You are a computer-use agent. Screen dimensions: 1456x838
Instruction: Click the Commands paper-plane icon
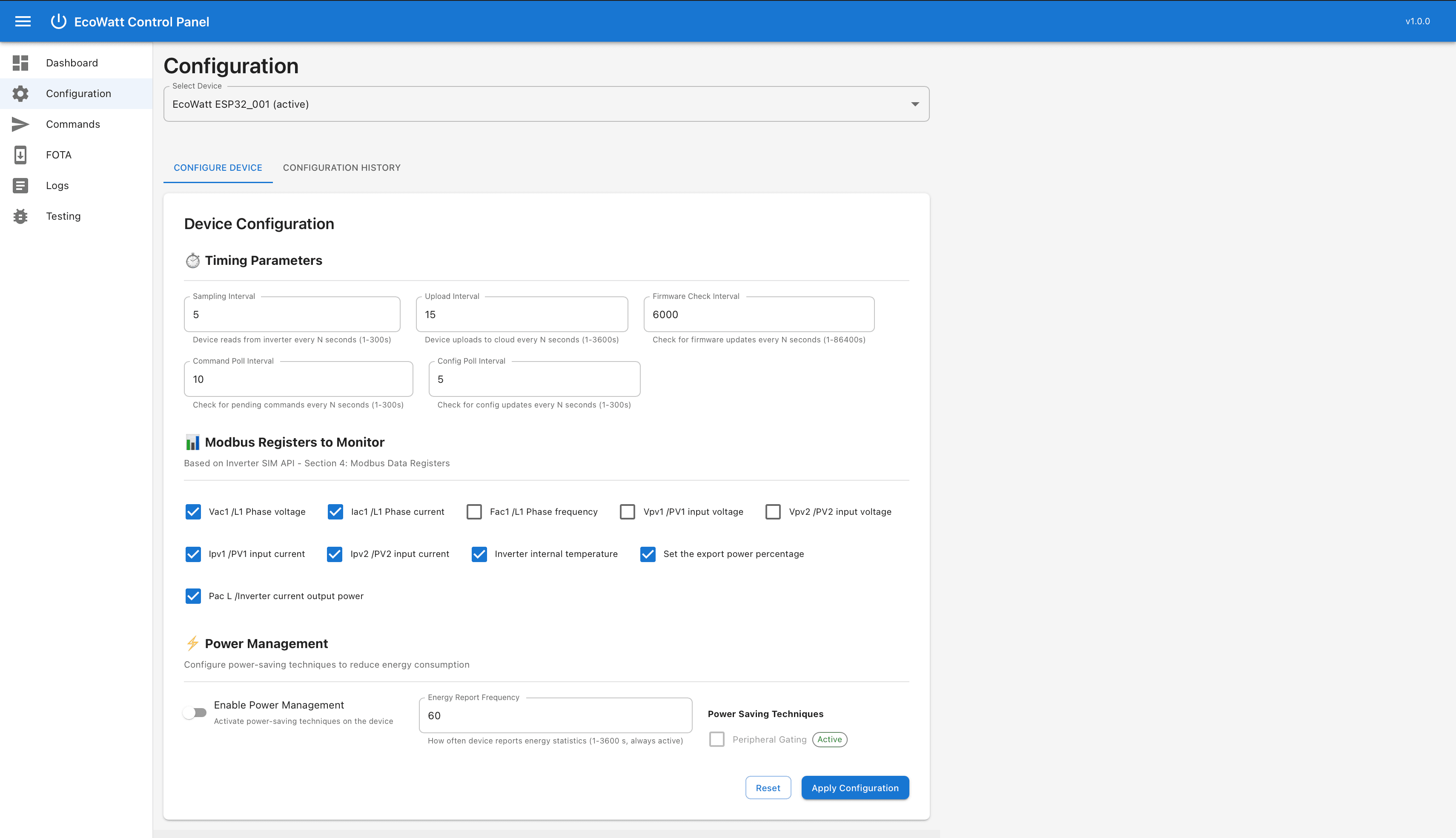20,124
